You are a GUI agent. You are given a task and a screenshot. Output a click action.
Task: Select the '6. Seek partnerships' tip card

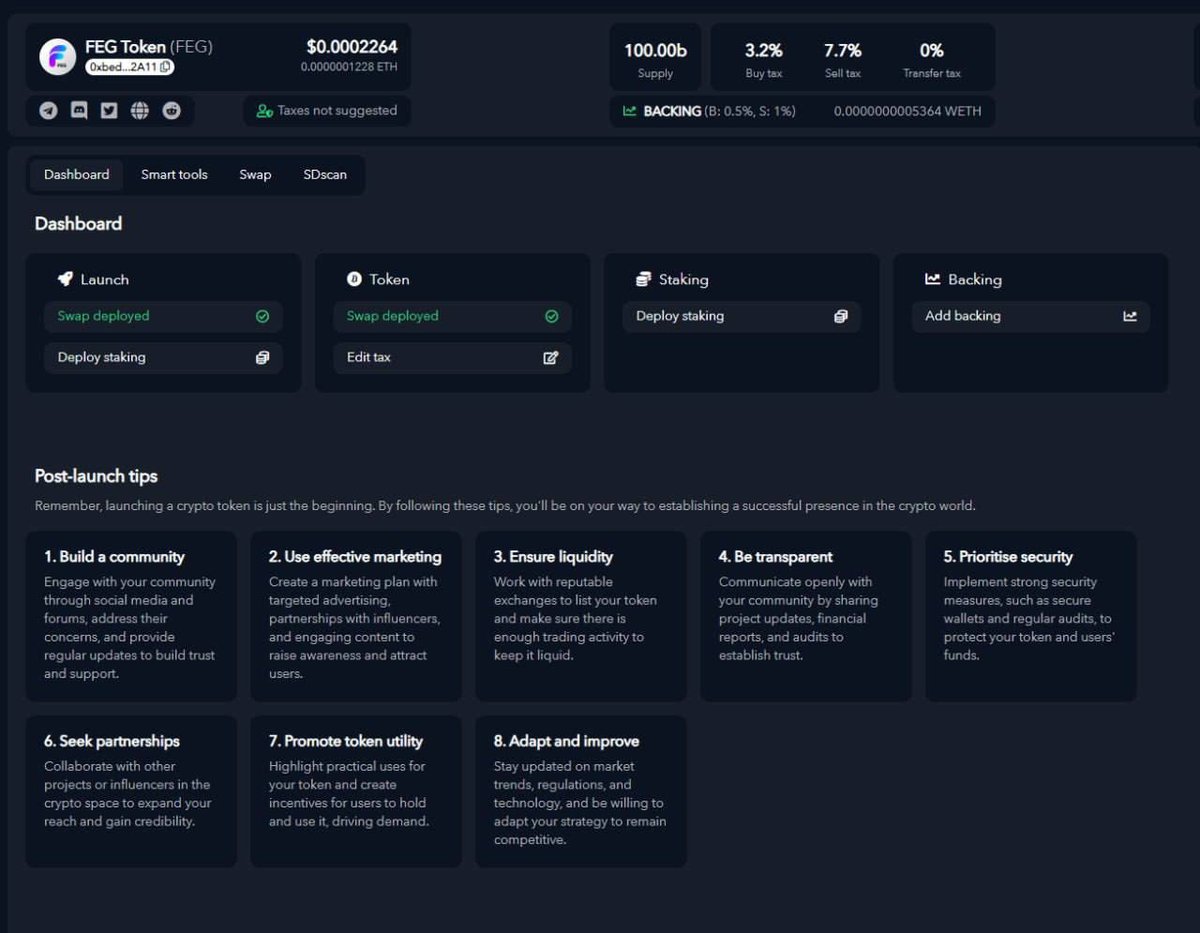[131, 791]
